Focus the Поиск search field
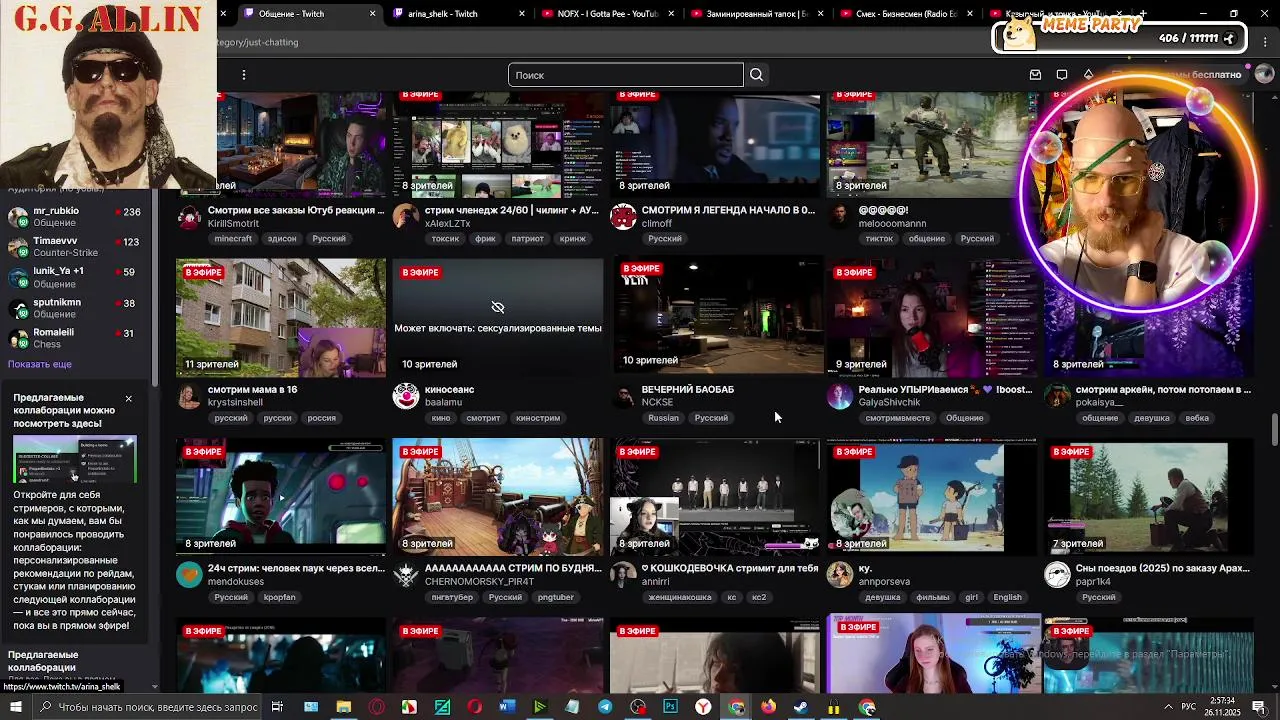Screen dimensions: 1280x720 pos(626,75)
